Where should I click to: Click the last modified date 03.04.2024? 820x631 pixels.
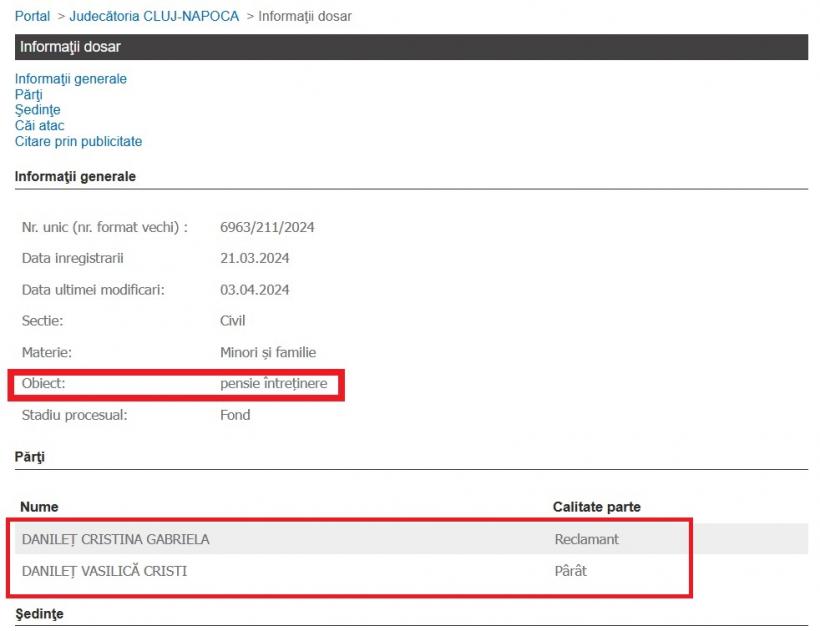254,290
